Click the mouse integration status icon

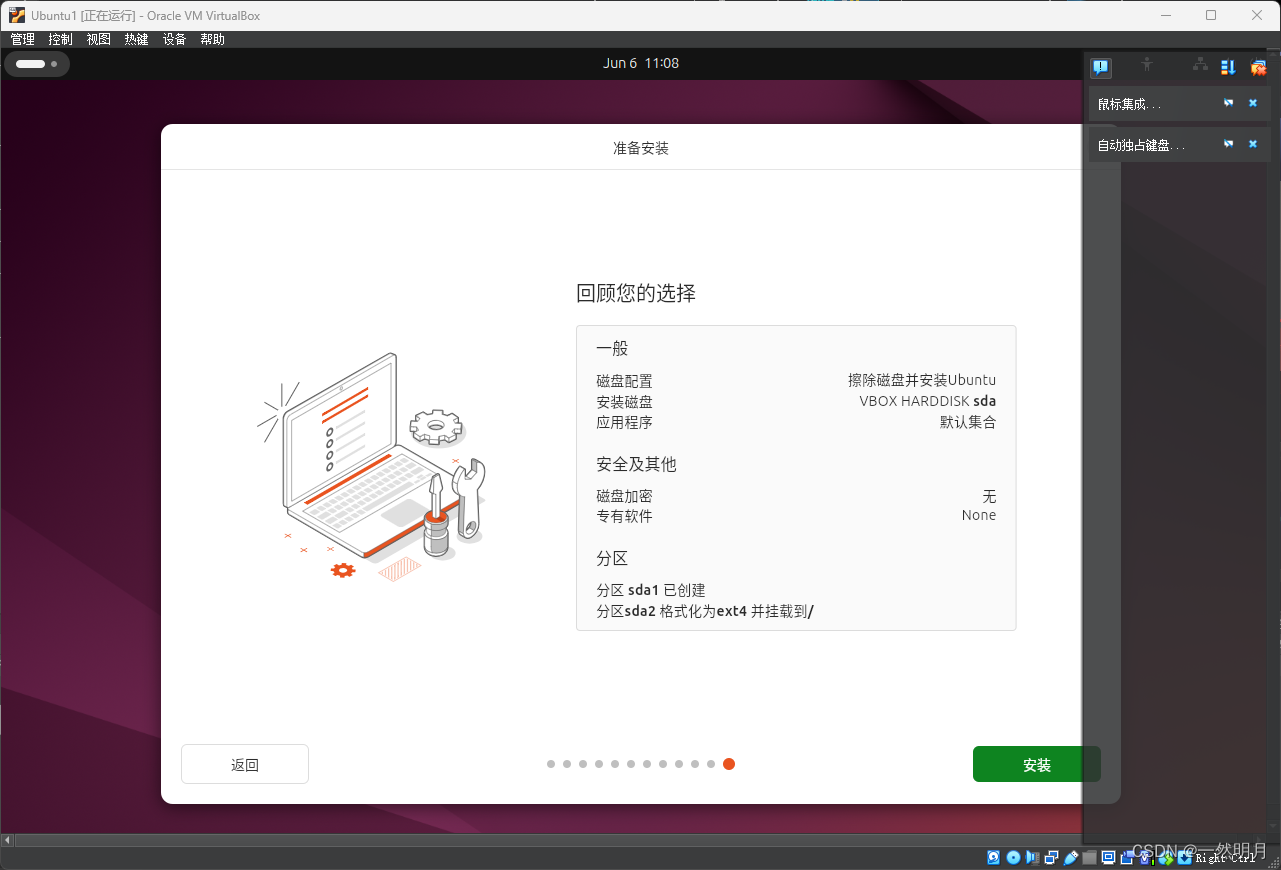pos(1166,857)
